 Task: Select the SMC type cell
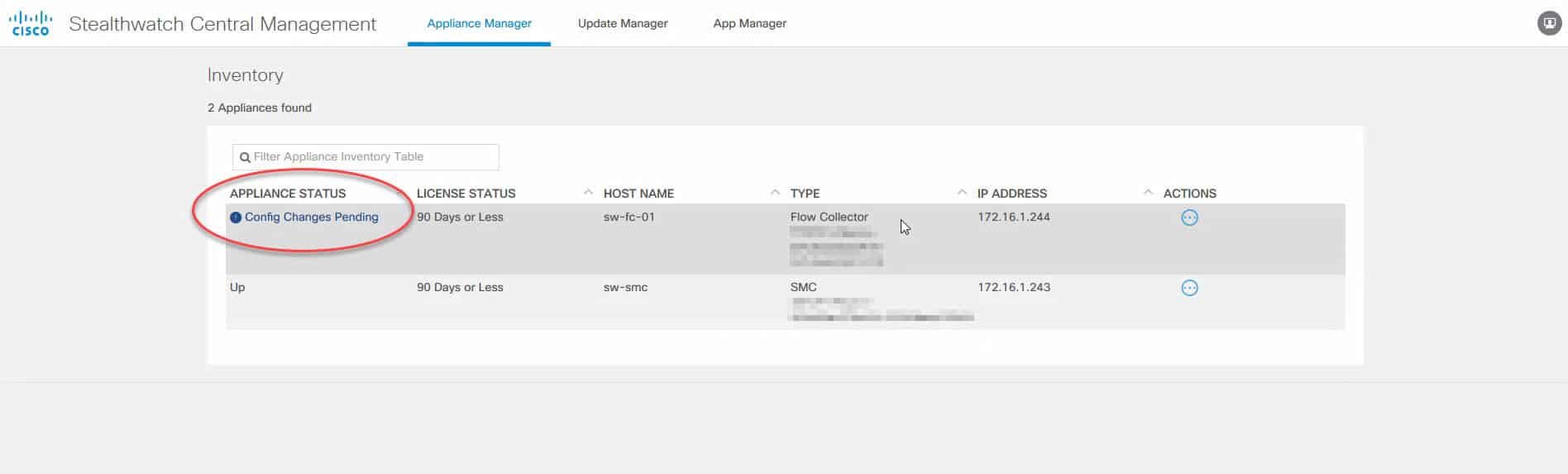(x=803, y=287)
